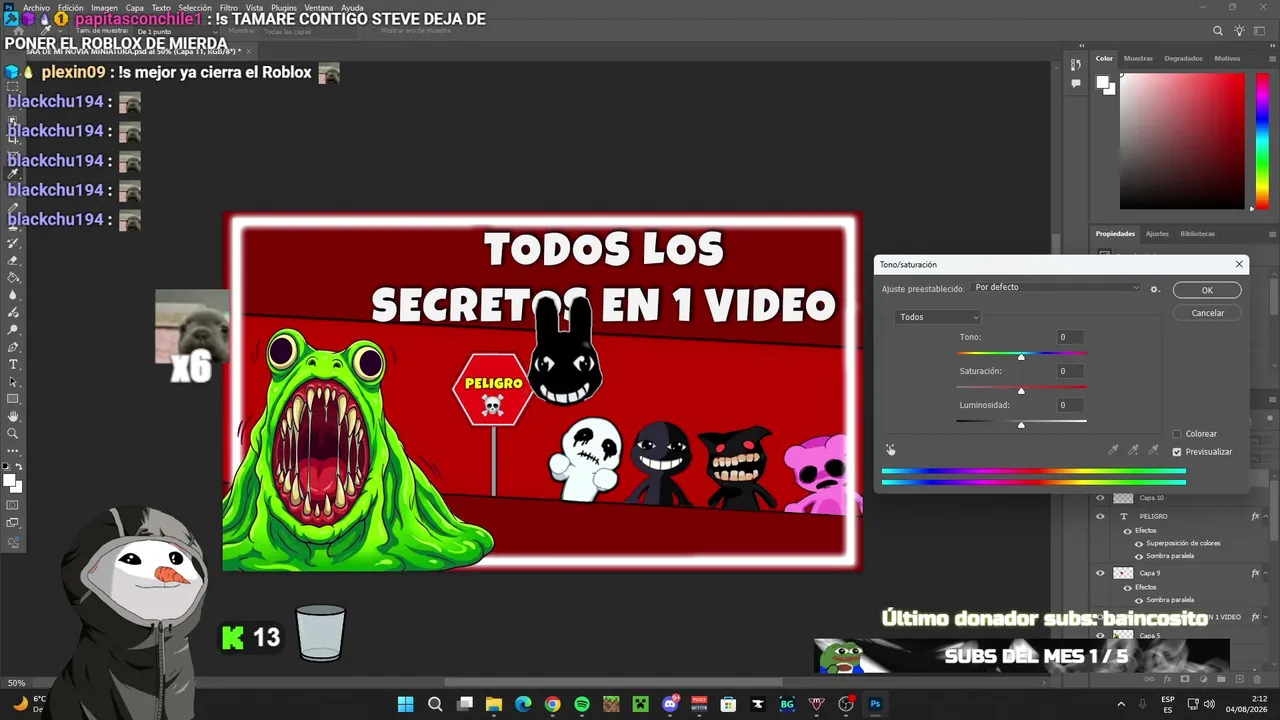The height and width of the screenshot is (720, 1280).
Task: Open Spotify from the taskbar
Action: click(x=582, y=704)
